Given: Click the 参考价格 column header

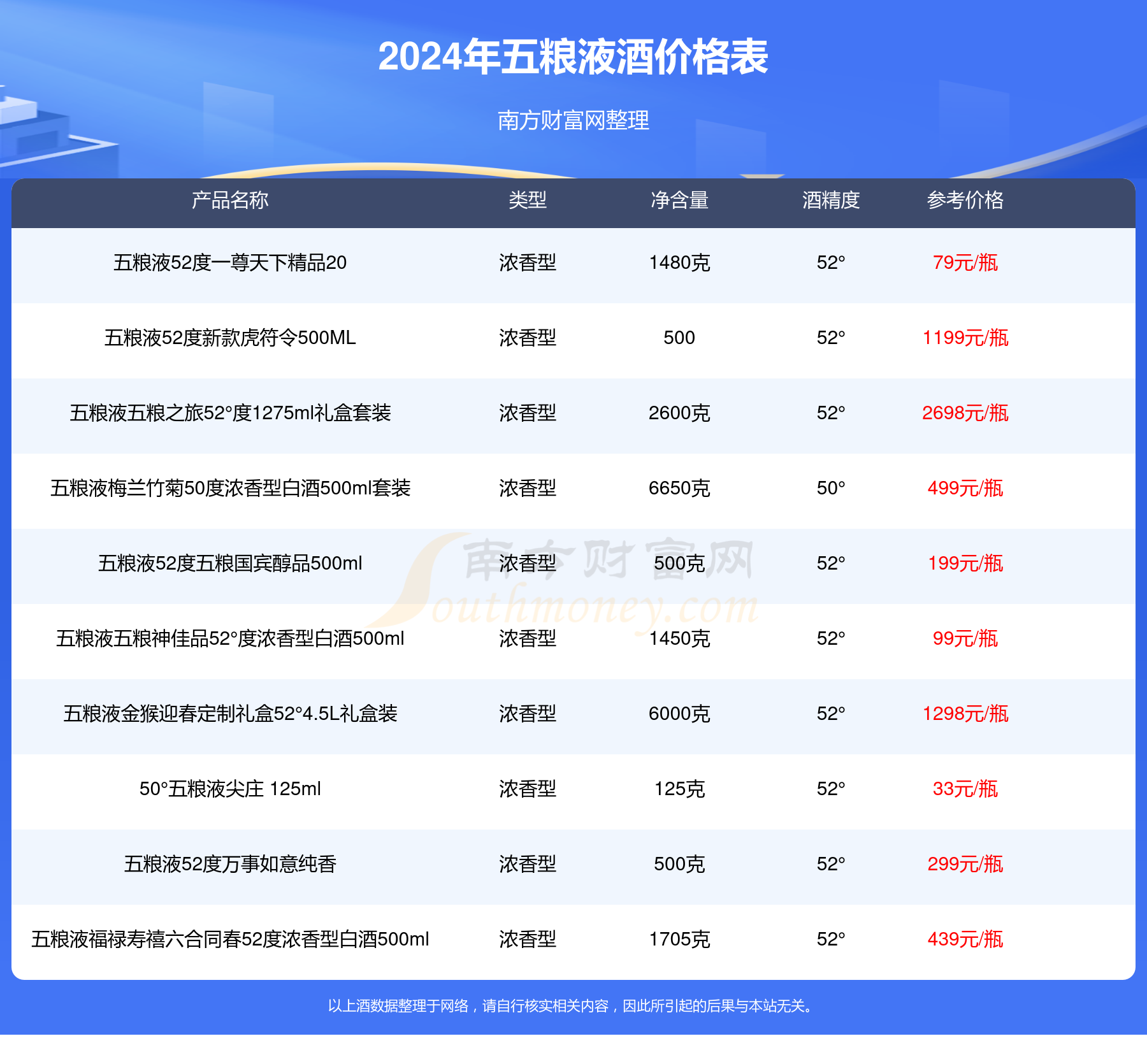Looking at the screenshot, I should tap(965, 200).
